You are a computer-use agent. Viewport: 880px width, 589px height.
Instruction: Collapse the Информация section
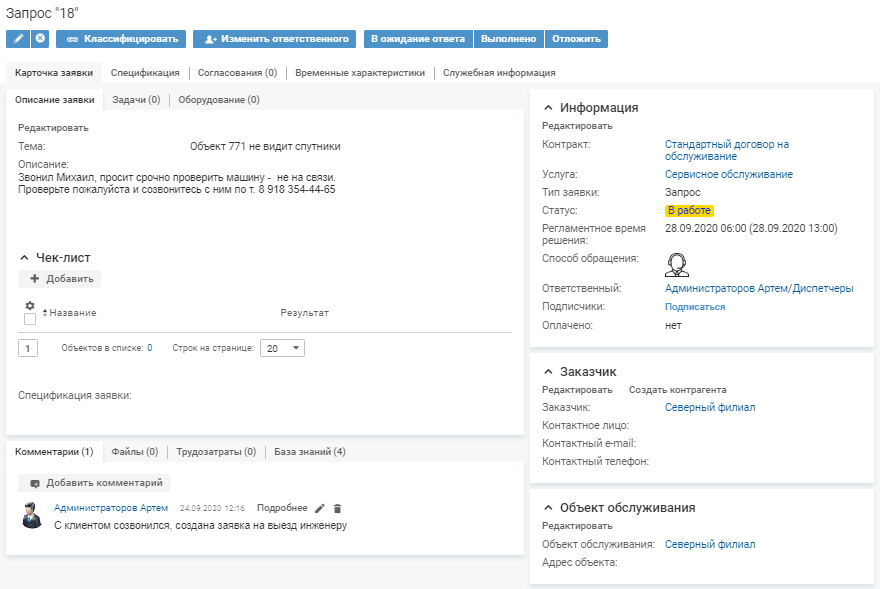pos(548,108)
